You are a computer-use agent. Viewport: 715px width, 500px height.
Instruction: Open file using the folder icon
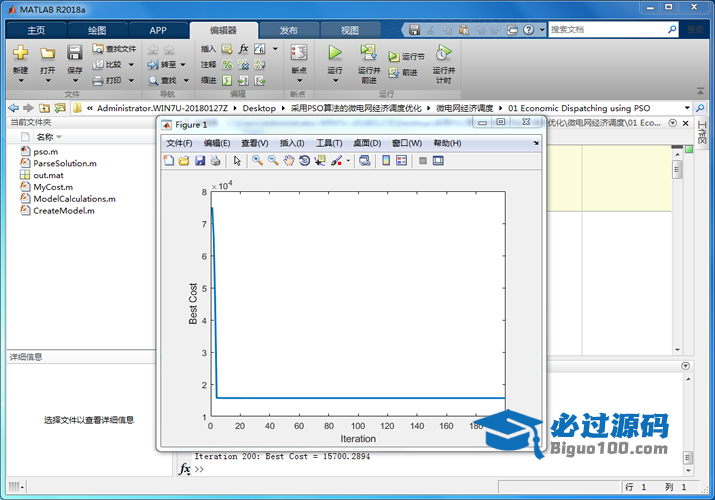click(47, 53)
